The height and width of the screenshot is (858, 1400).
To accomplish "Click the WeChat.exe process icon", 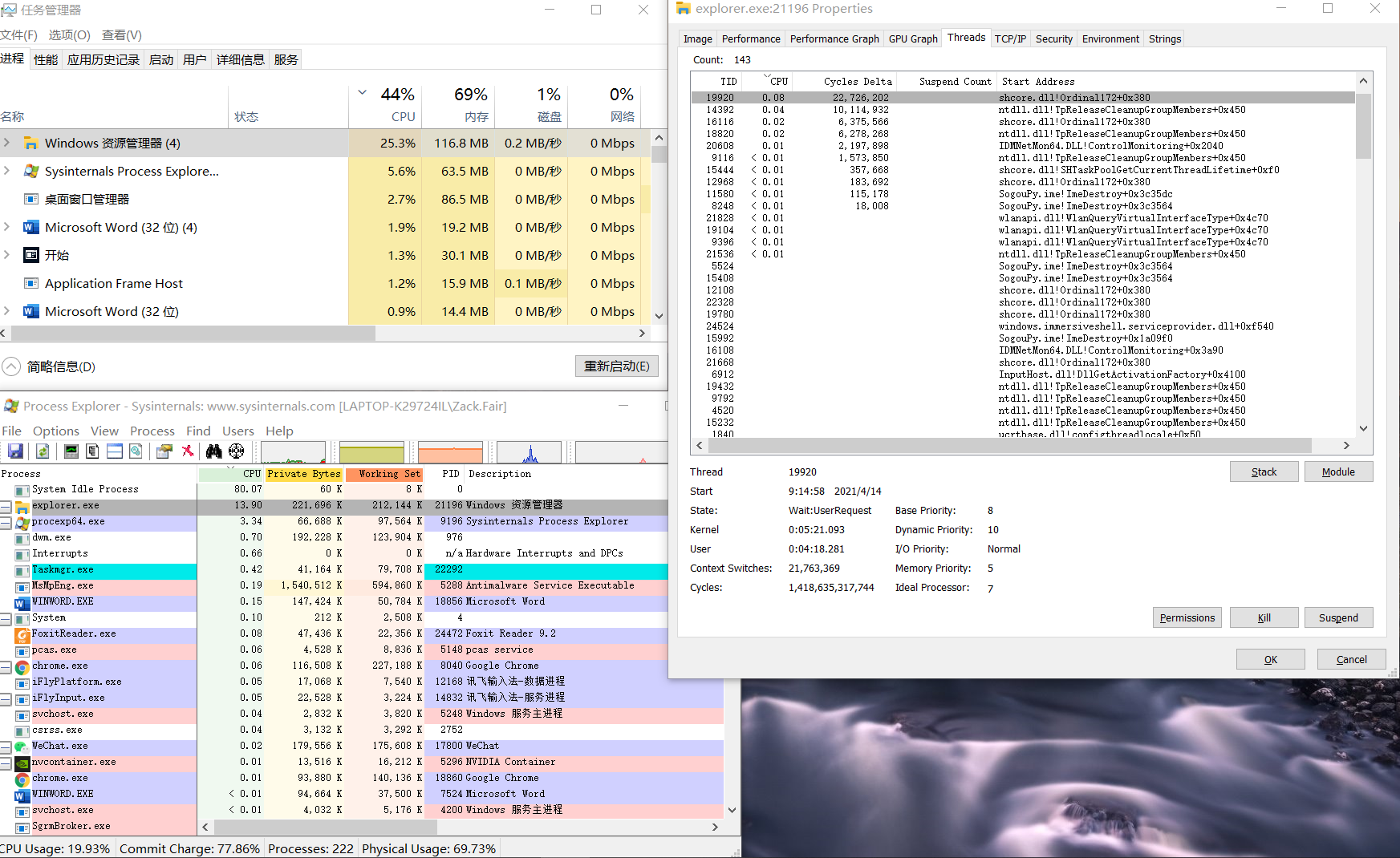I will (x=22, y=747).
